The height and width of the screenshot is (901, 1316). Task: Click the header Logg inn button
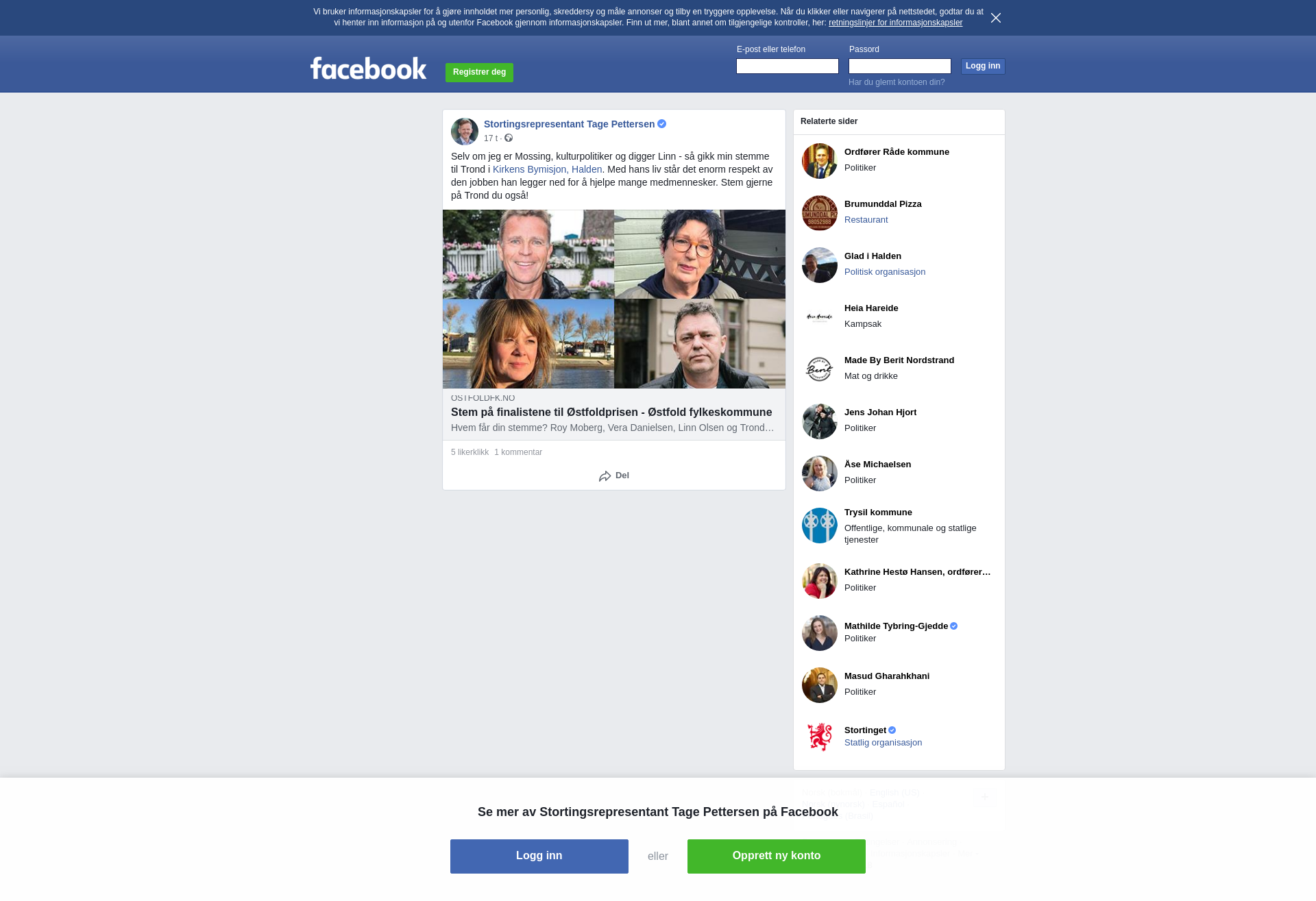pos(982,66)
